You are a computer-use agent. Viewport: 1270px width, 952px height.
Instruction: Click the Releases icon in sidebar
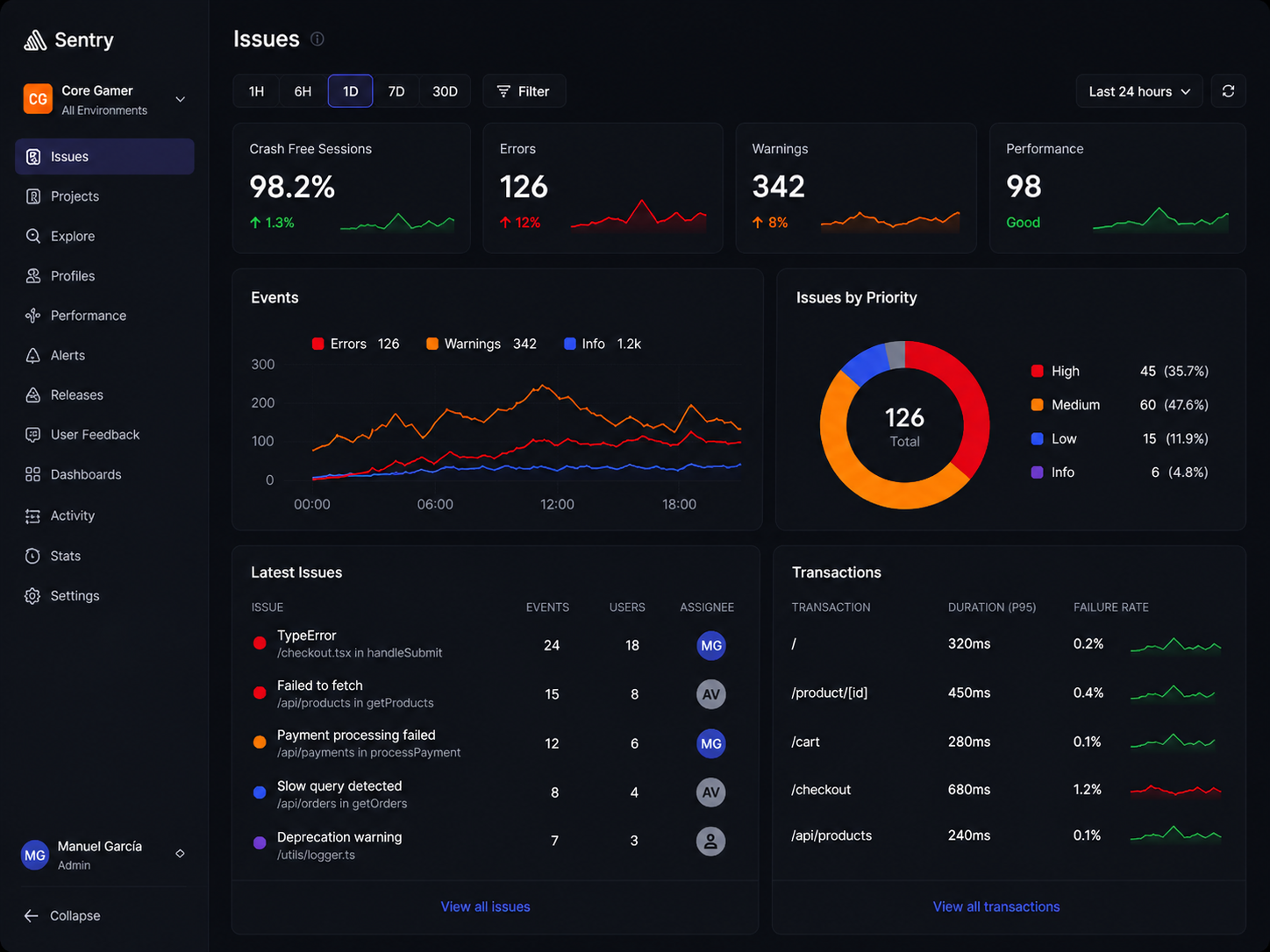pos(33,395)
